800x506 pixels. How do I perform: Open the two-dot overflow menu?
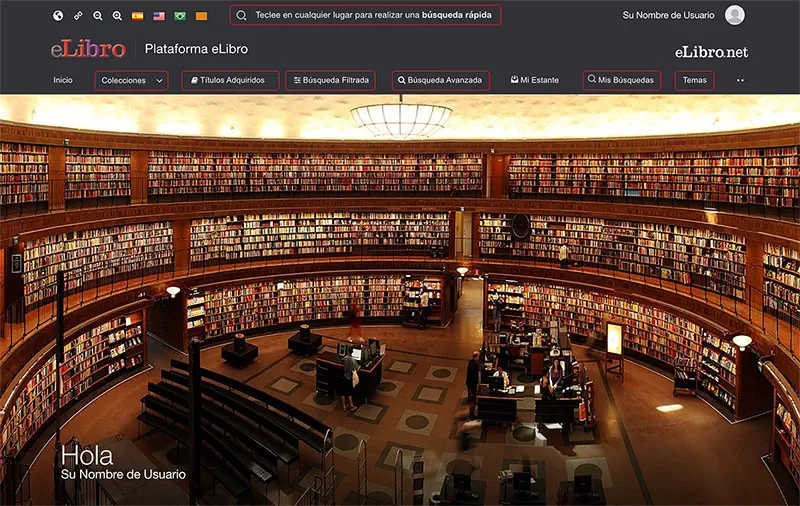click(x=740, y=80)
